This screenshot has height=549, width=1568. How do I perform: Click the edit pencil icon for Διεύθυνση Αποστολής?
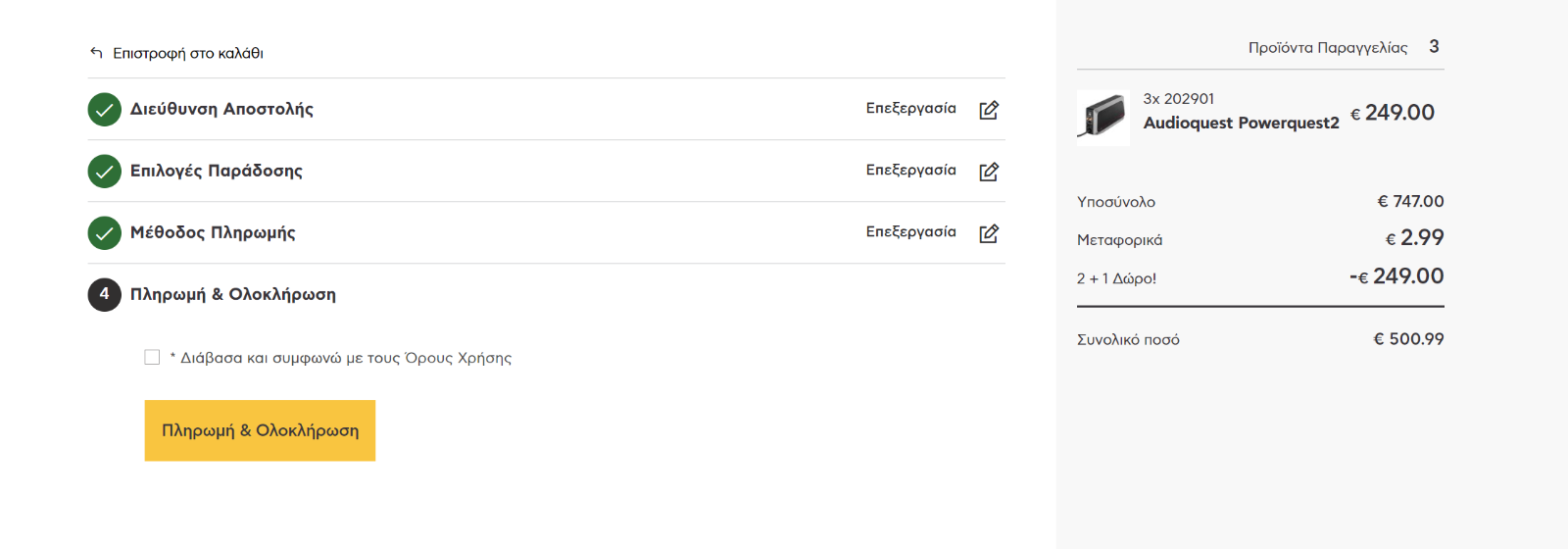989,110
